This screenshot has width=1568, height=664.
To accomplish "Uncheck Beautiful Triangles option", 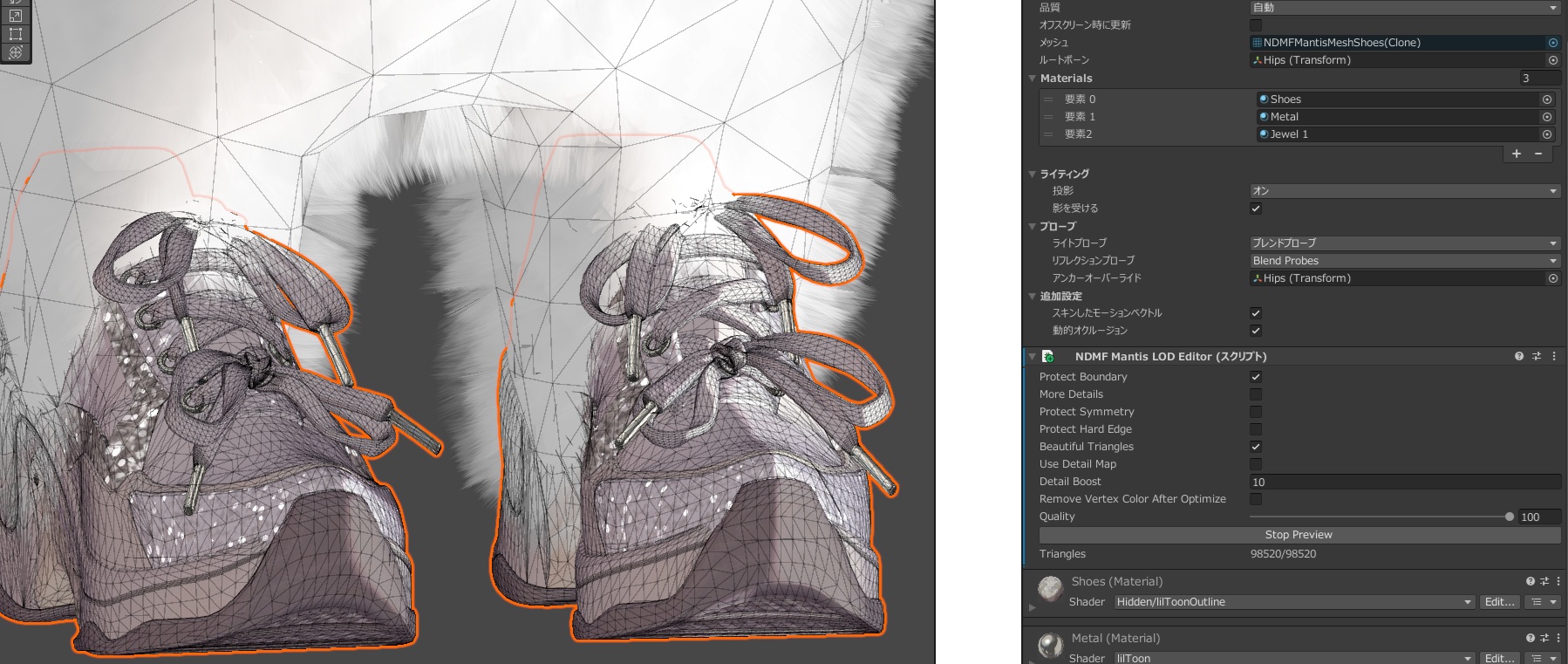I will 1256,447.
